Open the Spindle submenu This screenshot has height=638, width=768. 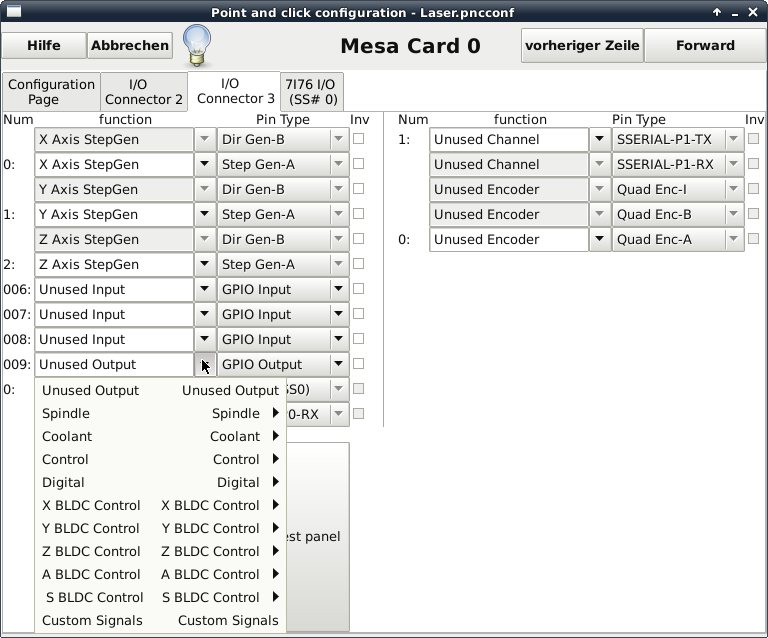tap(160, 413)
